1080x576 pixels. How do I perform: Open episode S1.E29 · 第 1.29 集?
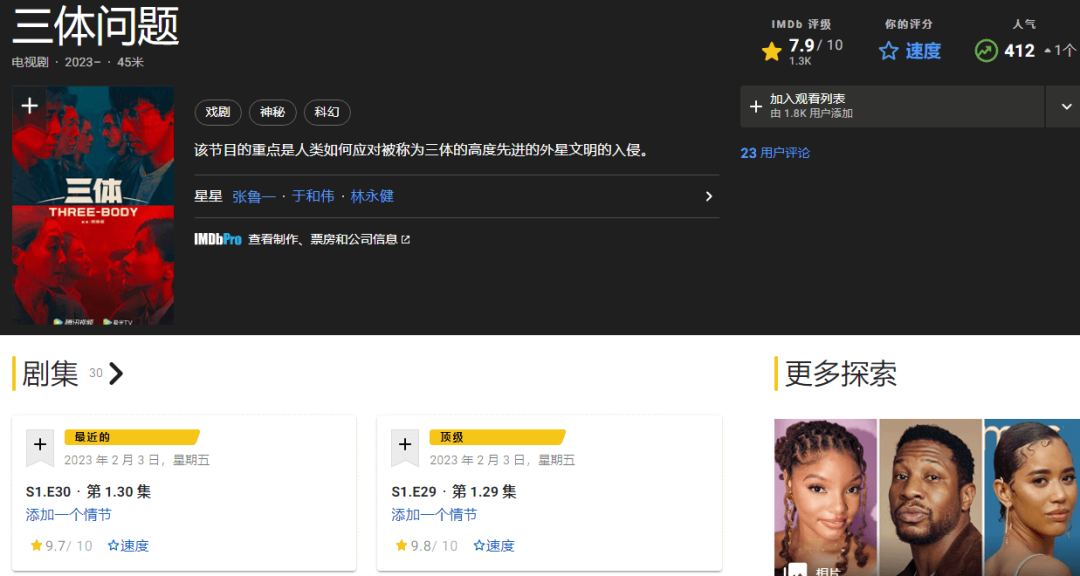[454, 492]
